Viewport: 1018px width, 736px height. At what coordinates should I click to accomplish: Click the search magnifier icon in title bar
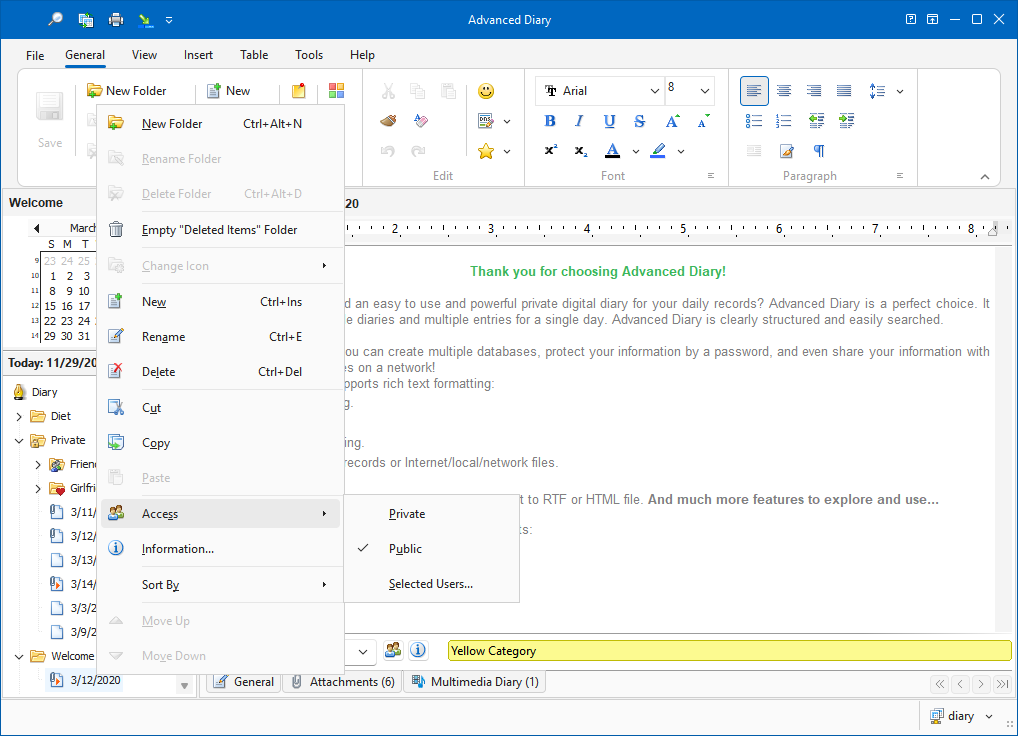[55, 19]
